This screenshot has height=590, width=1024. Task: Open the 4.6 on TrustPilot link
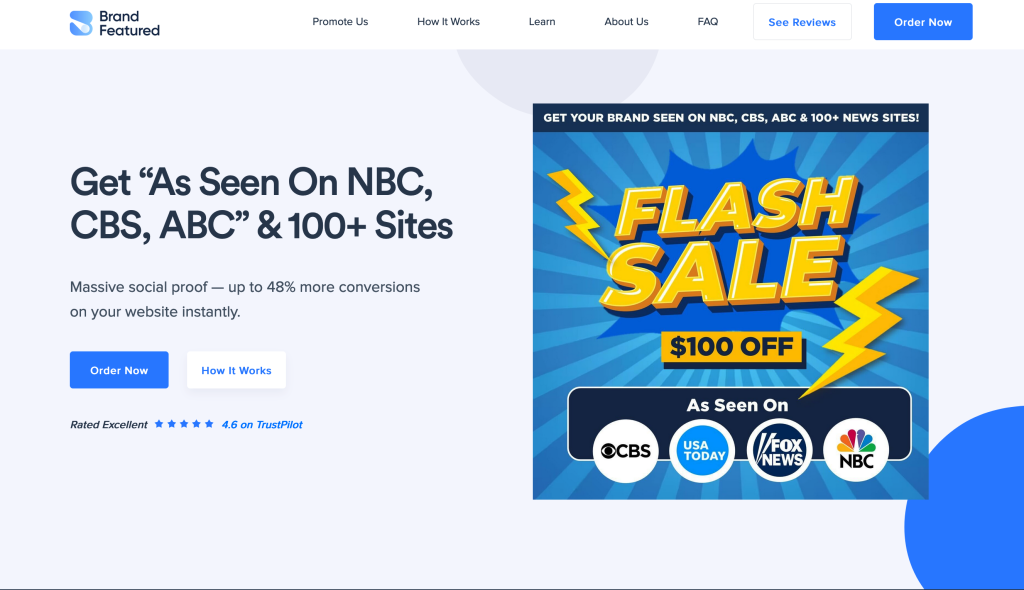coord(262,425)
